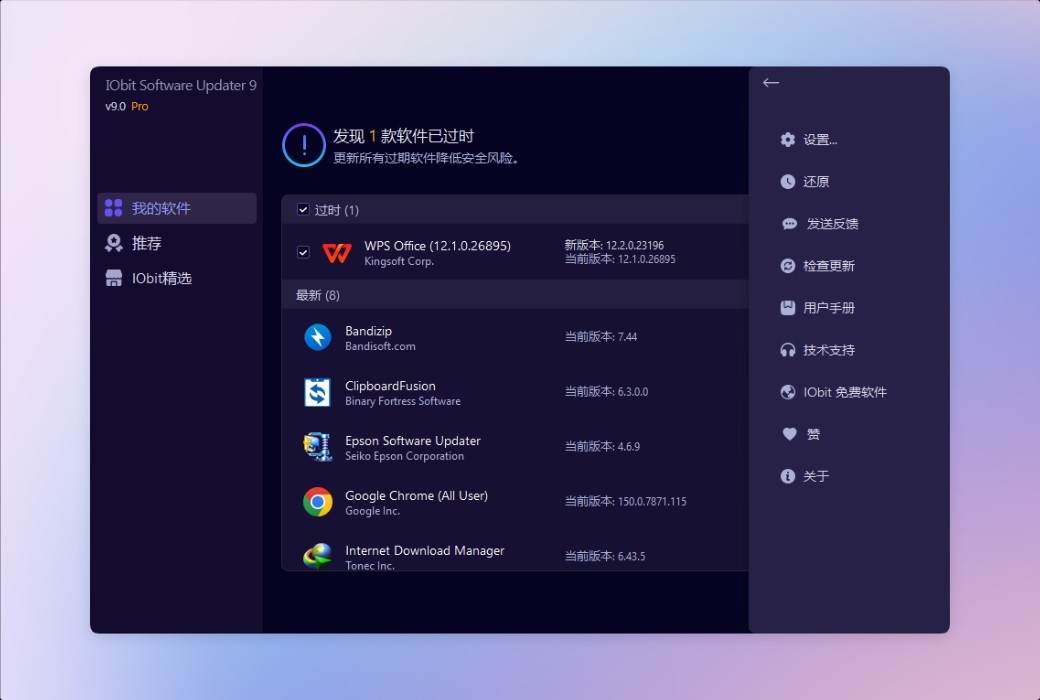The width and height of the screenshot is (1040, 700).
Task: Click the orange Pro label
Action: pyautogui.click(x=140, y=106)
